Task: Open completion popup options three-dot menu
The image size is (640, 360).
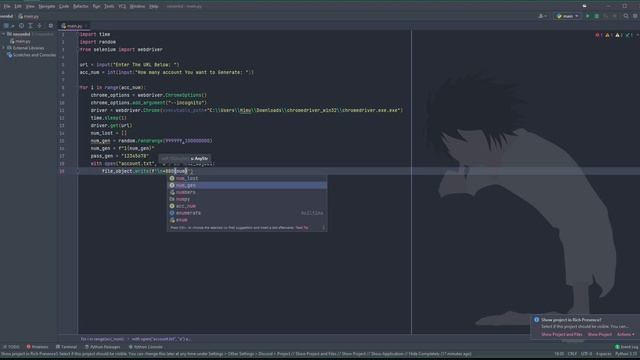Action: click(x=323, y=228)
